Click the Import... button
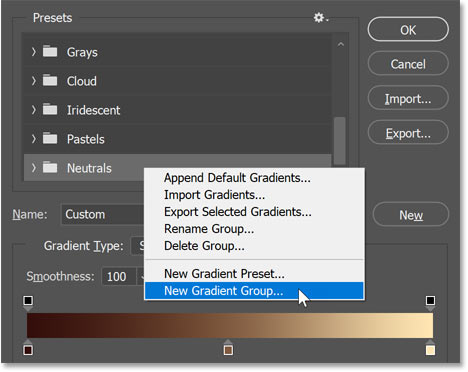The width and height of the screenshot is (468, 372). pyautogui.click(x=408, y=98)
